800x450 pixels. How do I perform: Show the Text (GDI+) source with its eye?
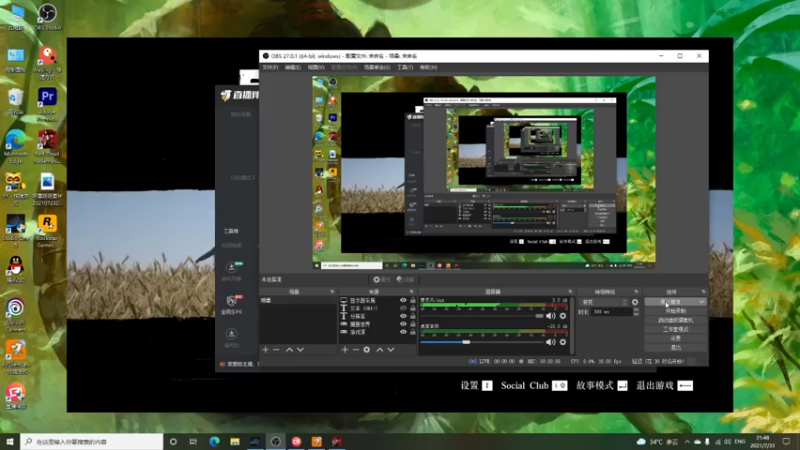[x=403, y=308]
